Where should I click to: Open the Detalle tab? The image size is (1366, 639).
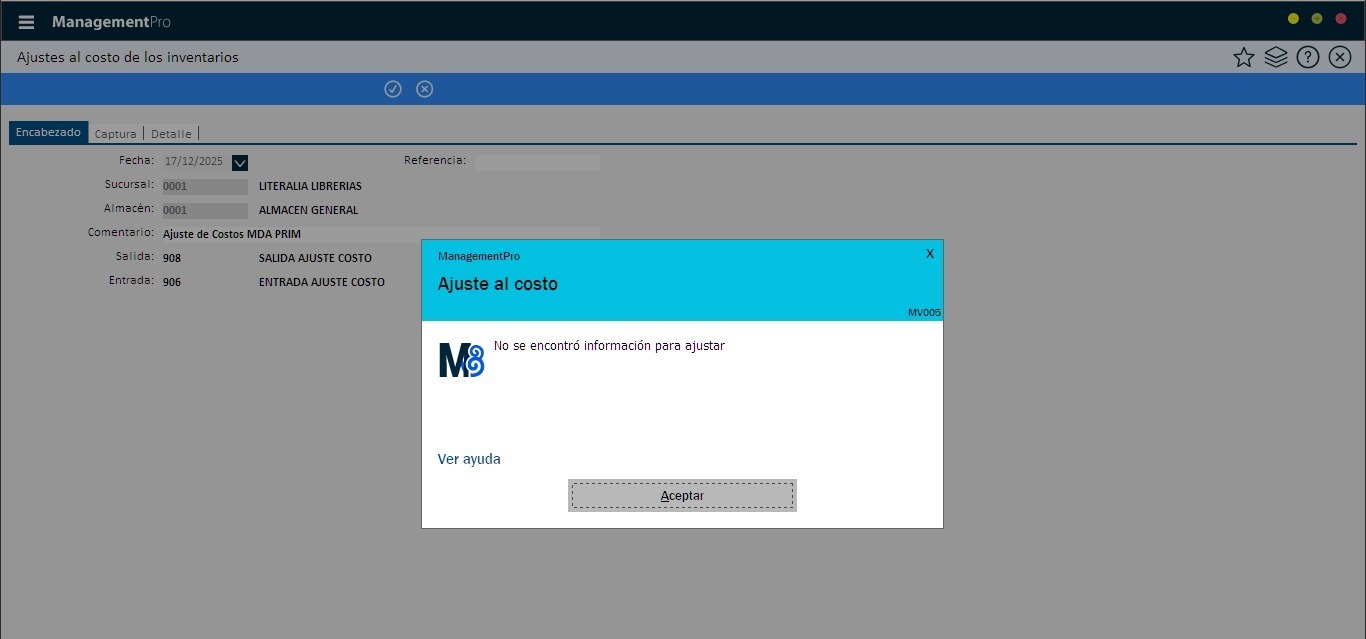171,134
